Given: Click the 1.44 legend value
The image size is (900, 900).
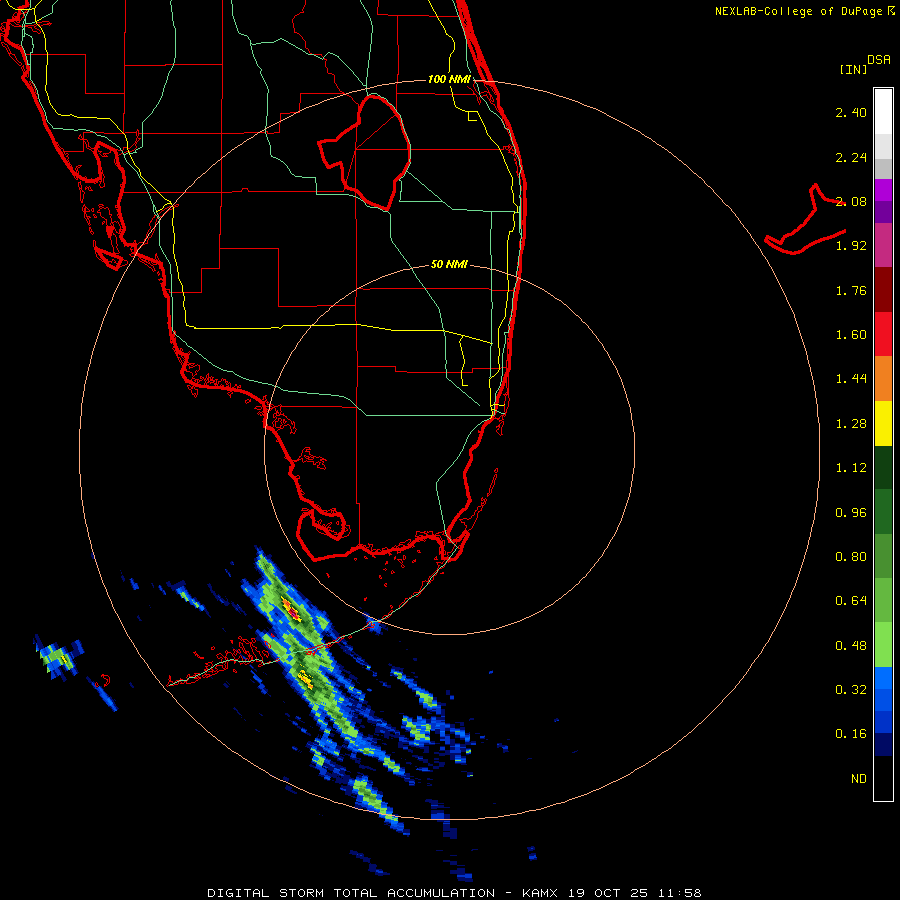Looking at the screenshot, I should click(851, 378).
